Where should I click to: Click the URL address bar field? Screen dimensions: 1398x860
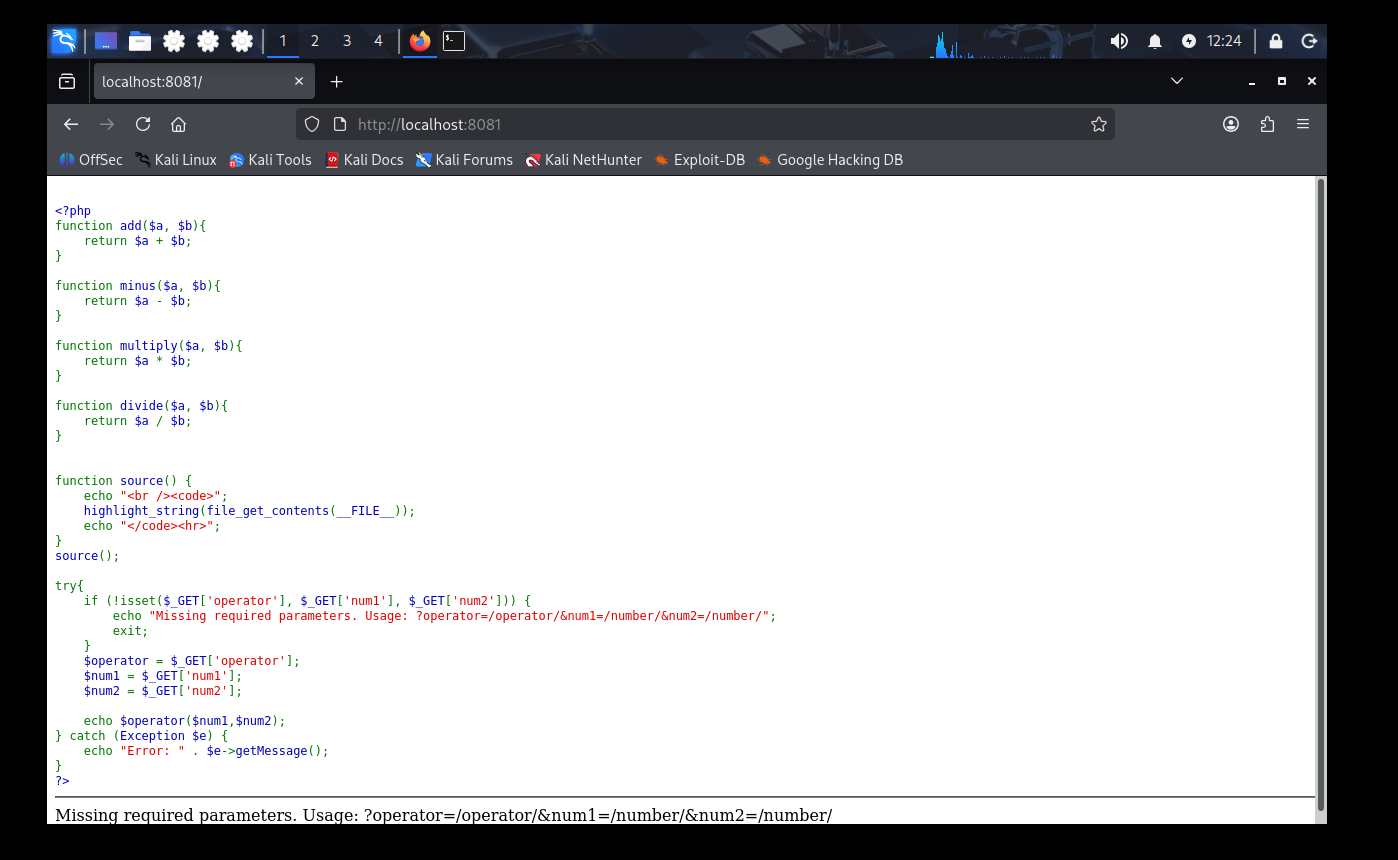[700, 124]
